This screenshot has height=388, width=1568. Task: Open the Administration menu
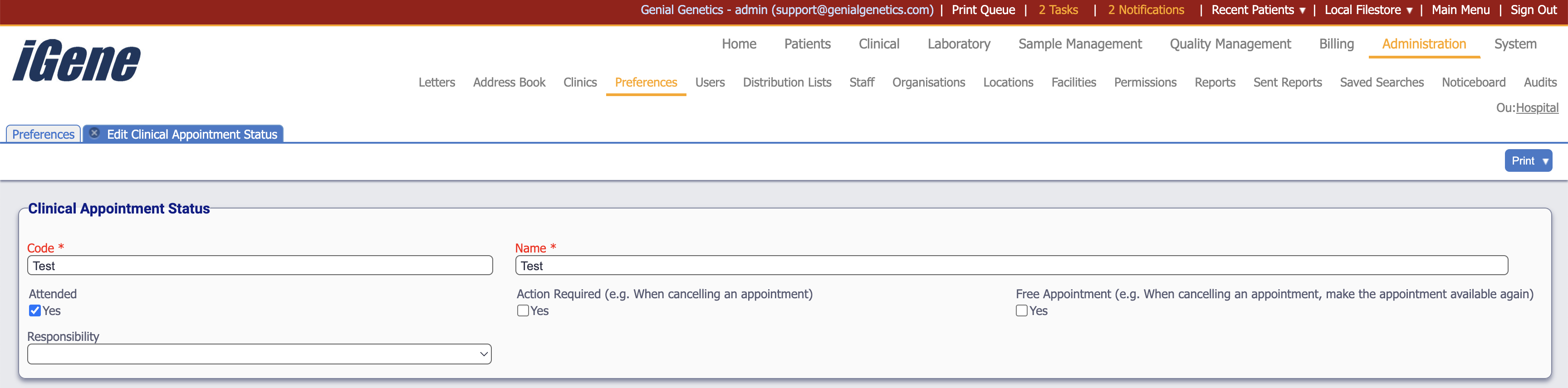[1423, 44]
